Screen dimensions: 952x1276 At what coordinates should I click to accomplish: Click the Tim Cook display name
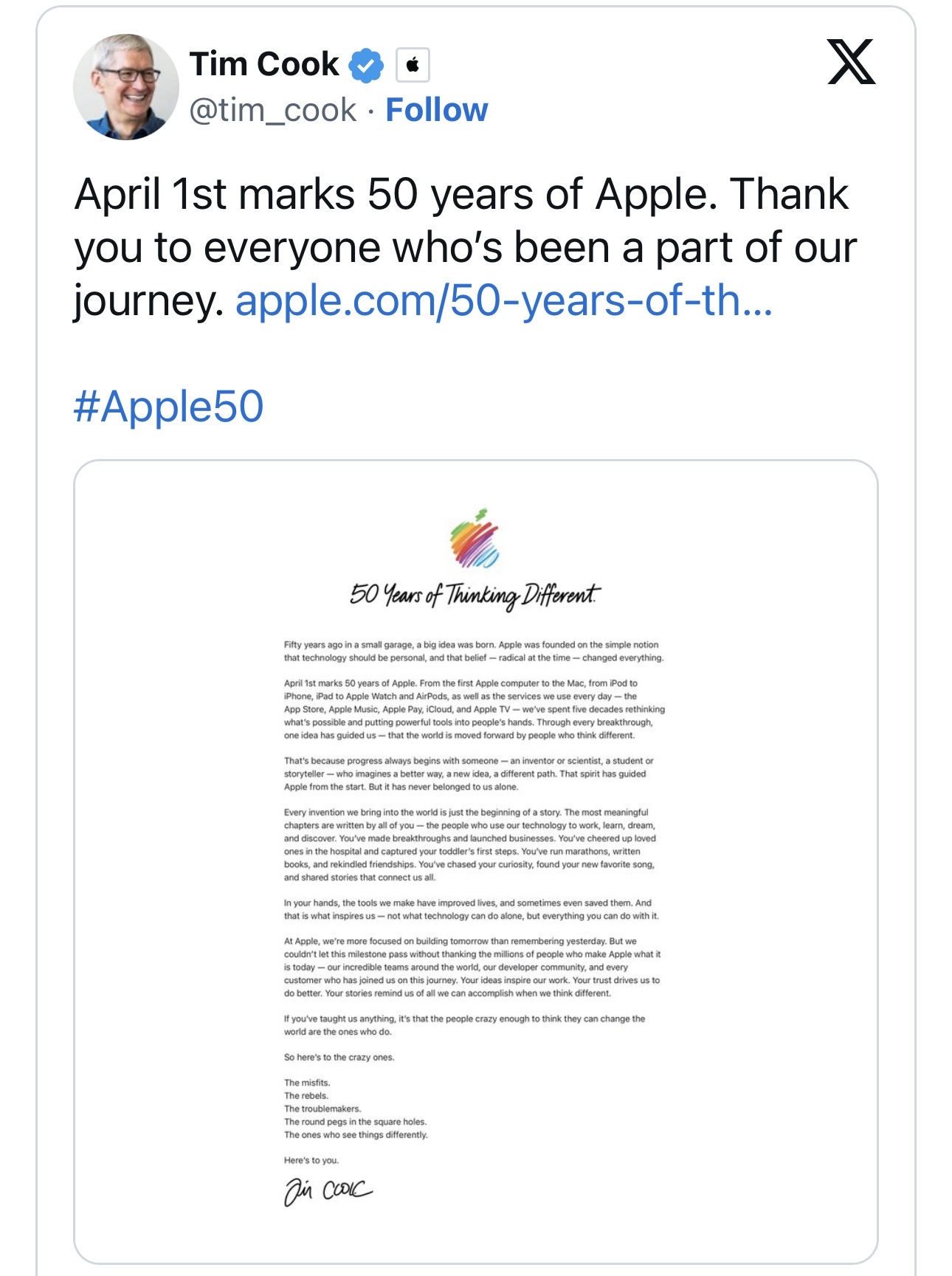pyautogui.click(x=264, y=64)
